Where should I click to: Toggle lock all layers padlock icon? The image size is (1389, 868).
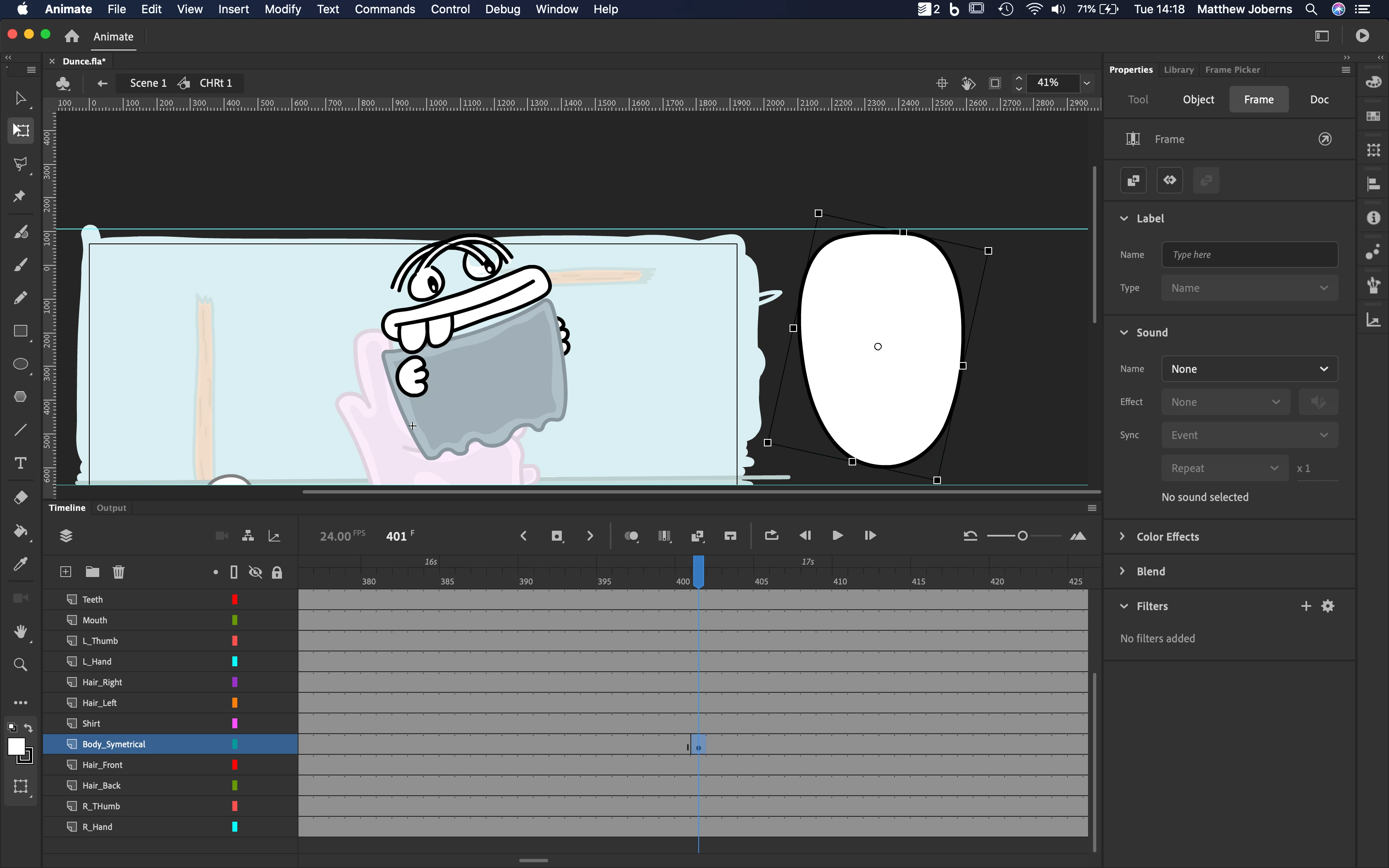point(277,572)
